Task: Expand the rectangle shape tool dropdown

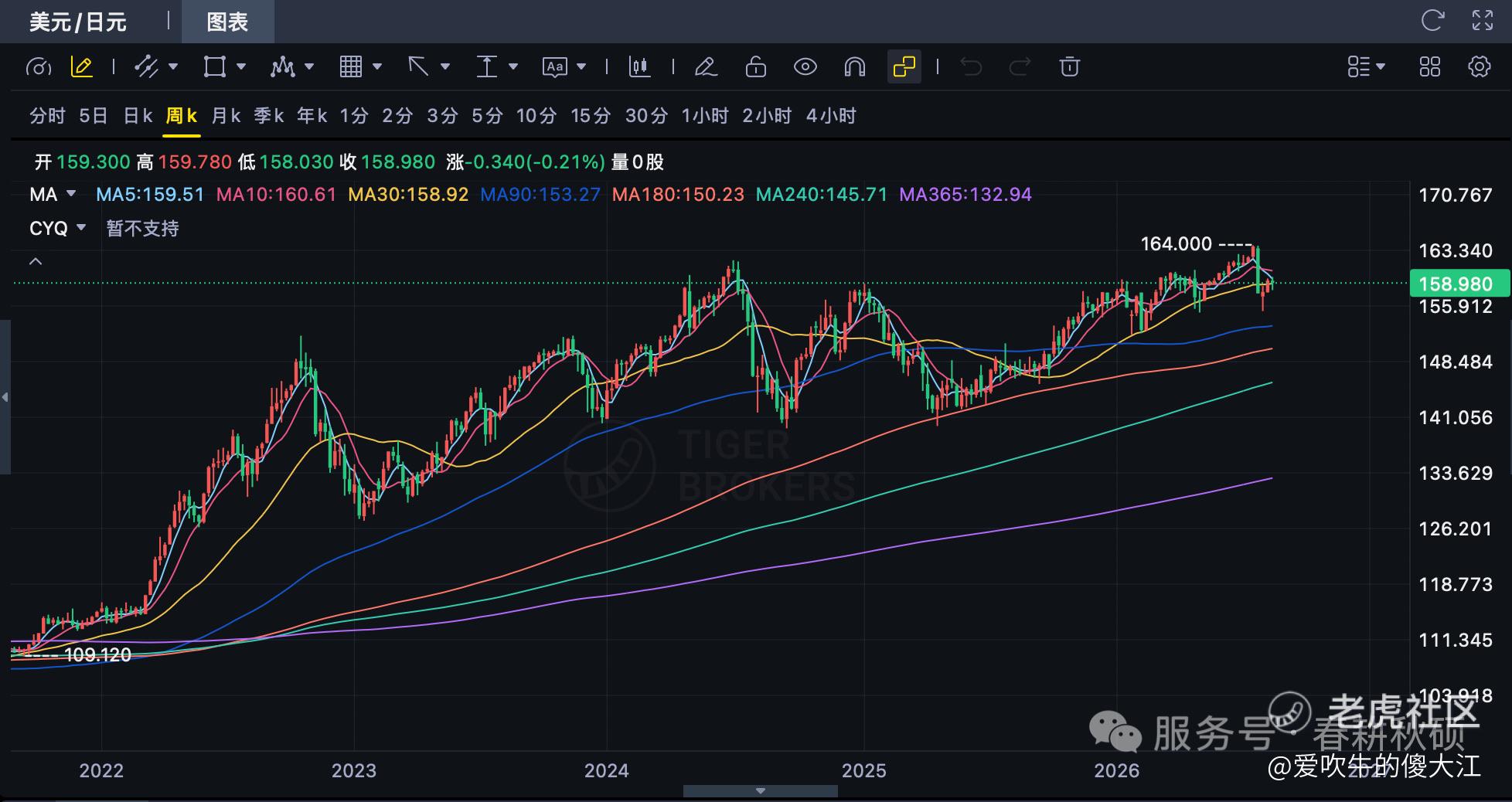Action: [x=241, y=67]
